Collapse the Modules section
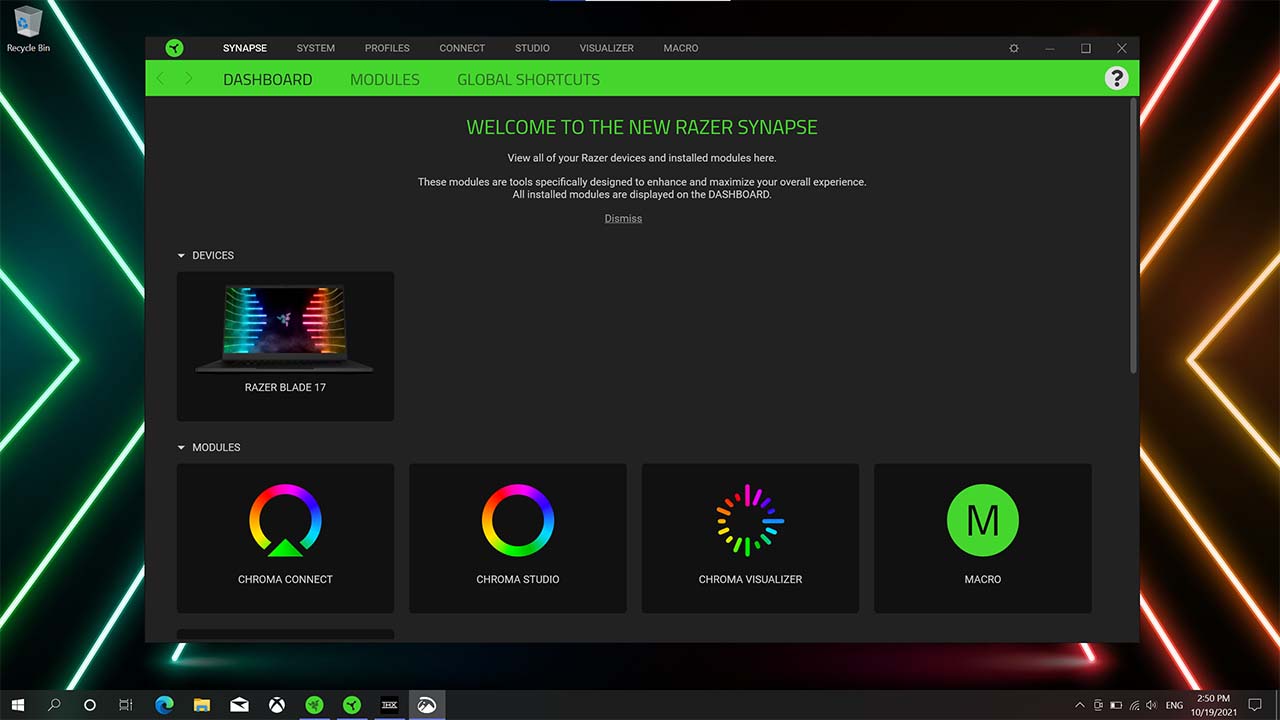The width and height of the screenshot is (1280, 720). (182, 448)
